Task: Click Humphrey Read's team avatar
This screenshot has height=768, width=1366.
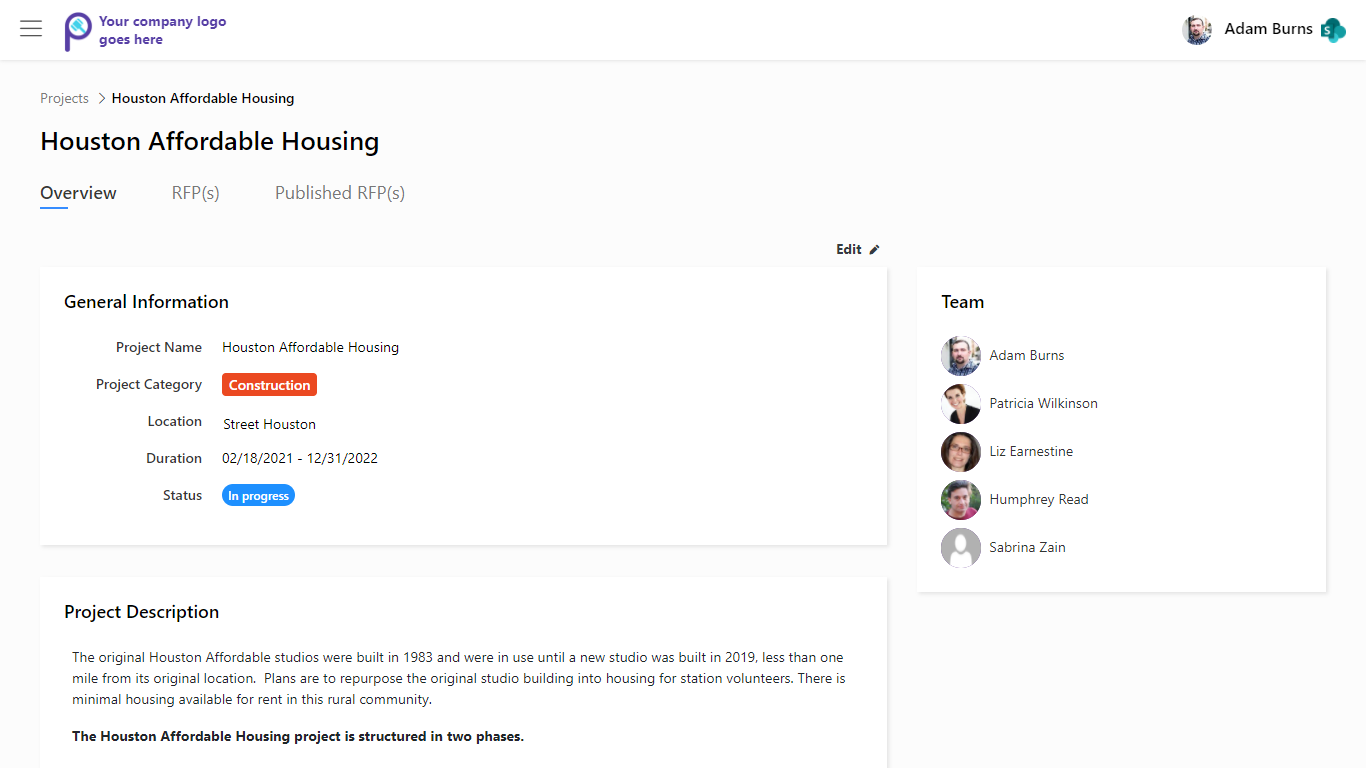Action: (961, 500)
